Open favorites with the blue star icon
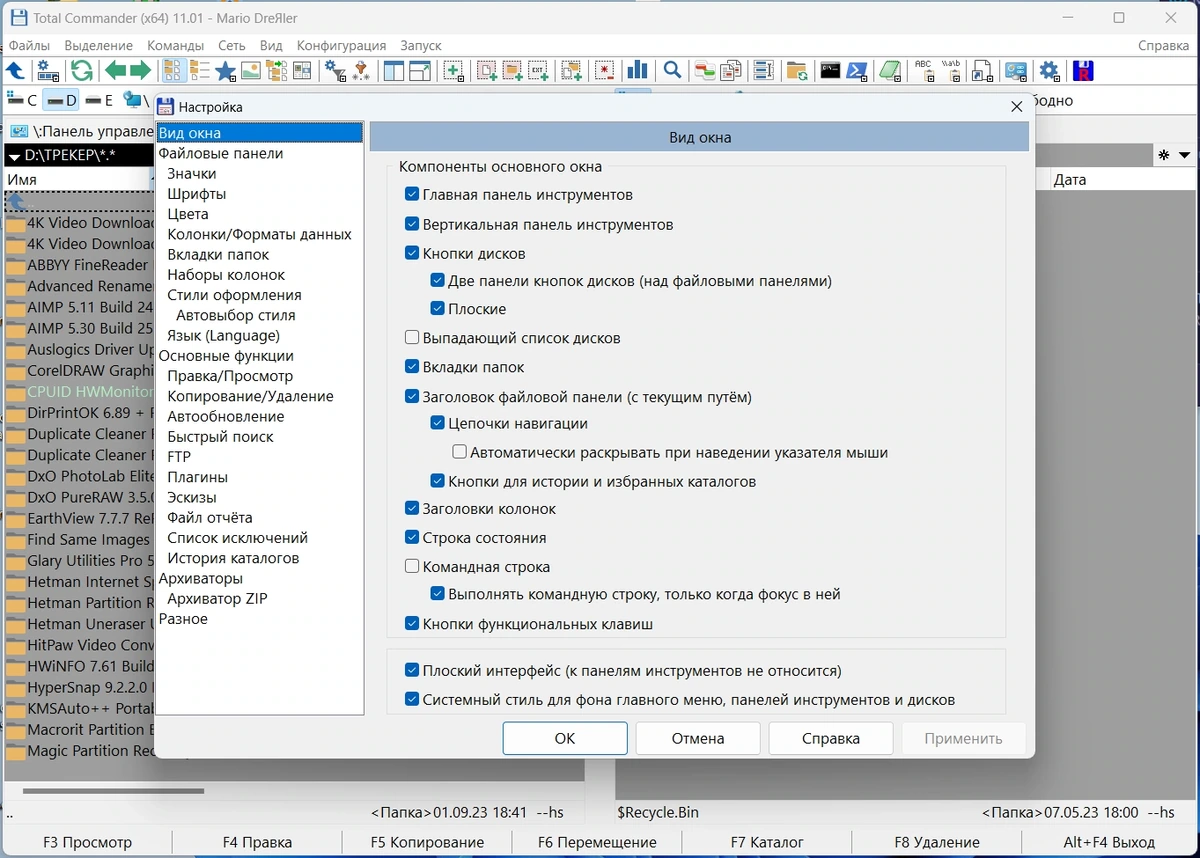 [226, 70]
